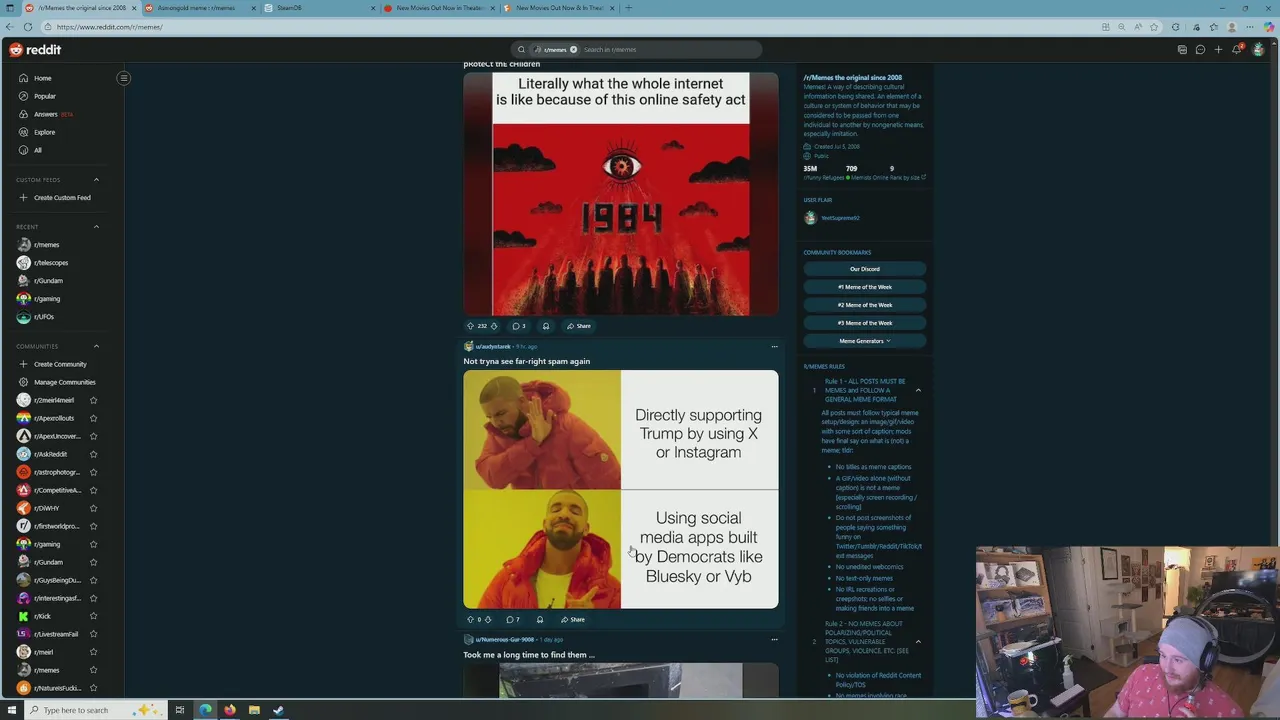The width and height of the screenshot is (1280, 720).
Task: Collapse Rule 1 details
Action: 918,390
